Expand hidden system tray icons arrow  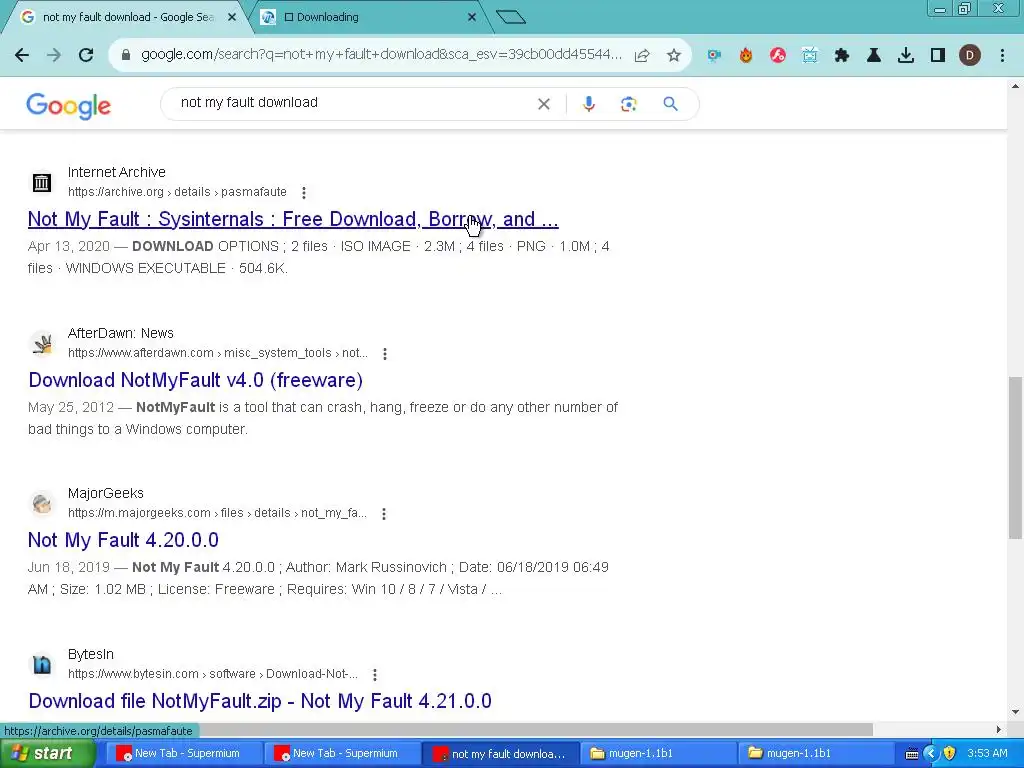coord(931,754)
